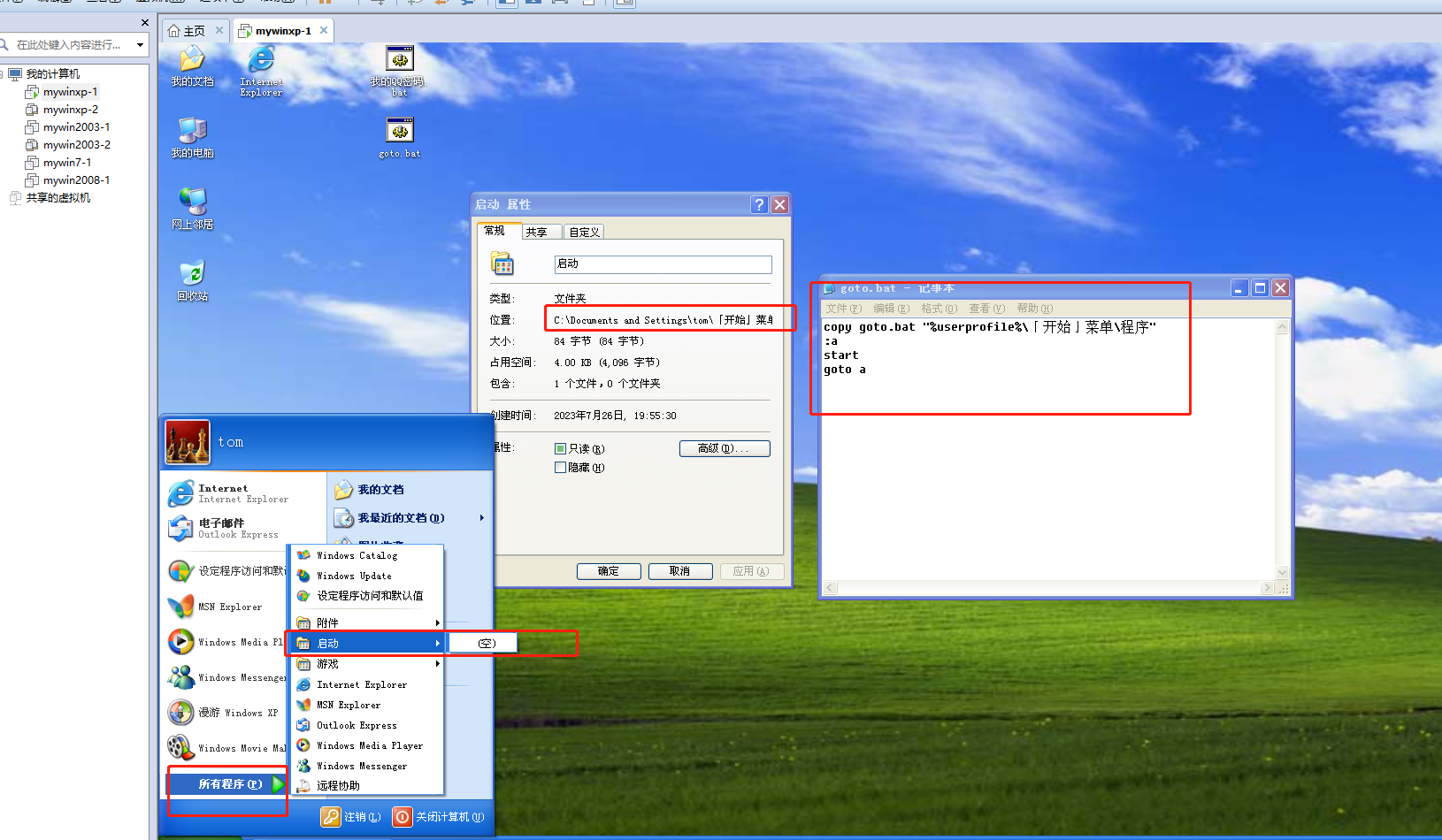Screen dimensions: 1442x840
Task: Click tom user picture in Start menu
Action: (188, 442)
